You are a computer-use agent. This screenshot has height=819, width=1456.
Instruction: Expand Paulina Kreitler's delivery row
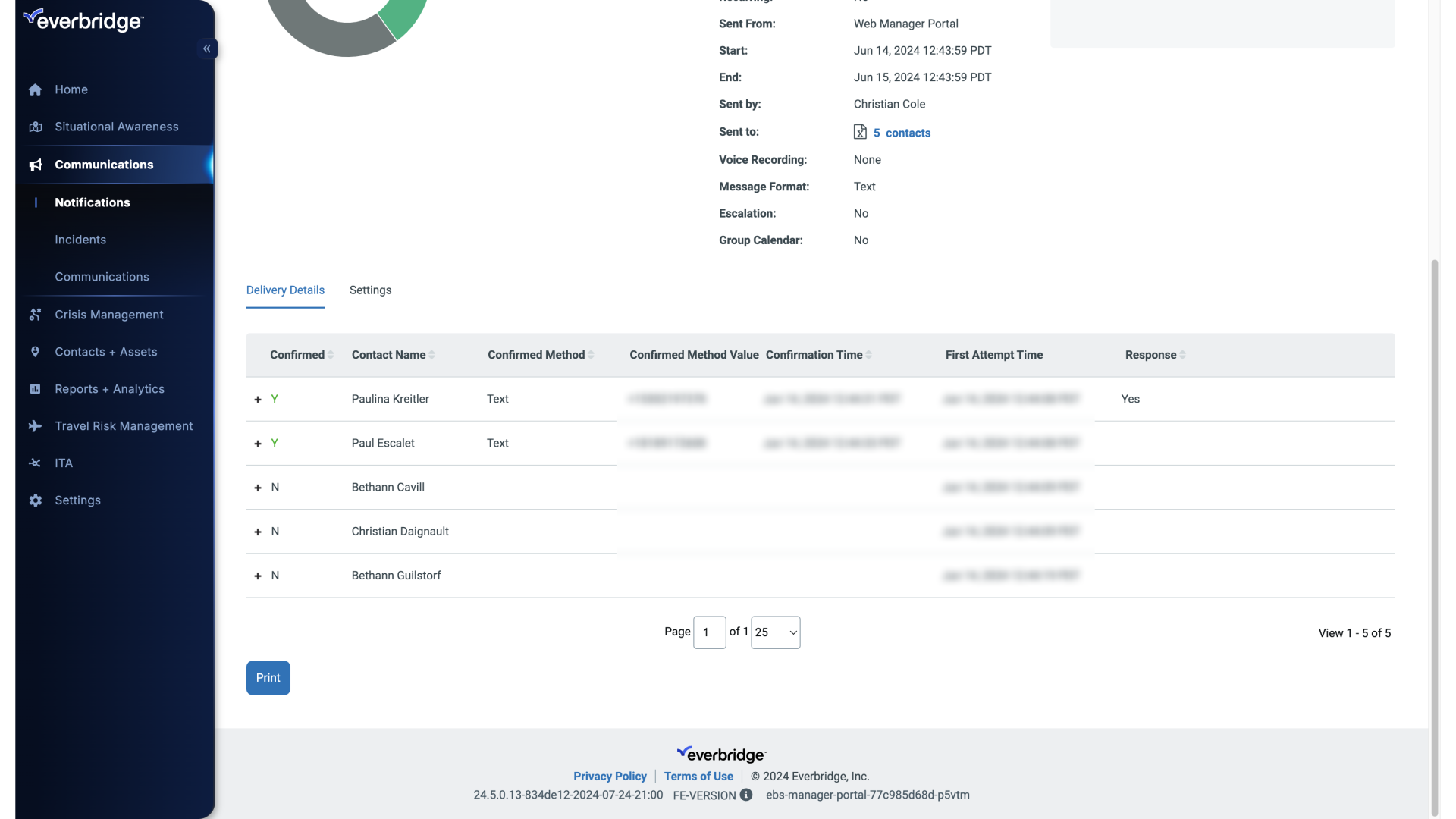coord(257,399)
